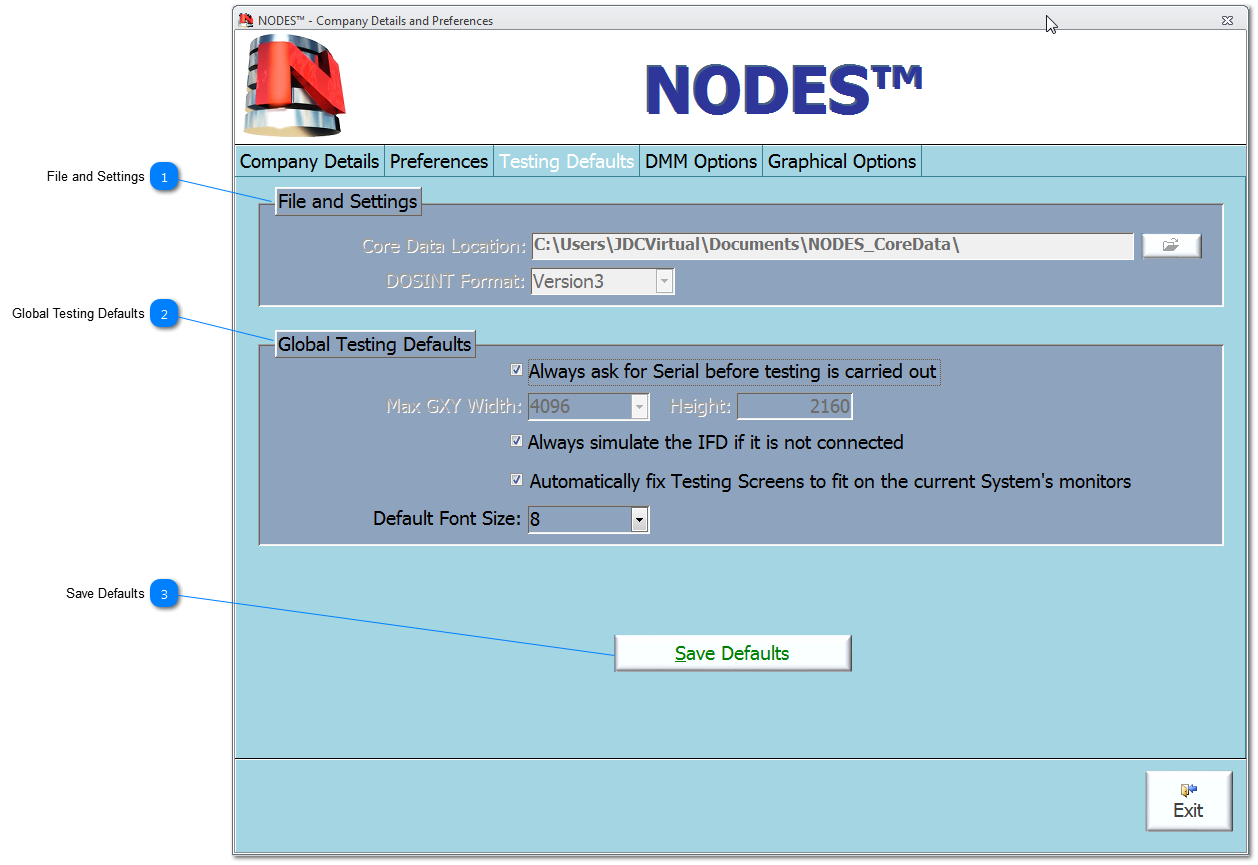
Task: Click annotation badge number 1
Action: (x=164, y=177)
